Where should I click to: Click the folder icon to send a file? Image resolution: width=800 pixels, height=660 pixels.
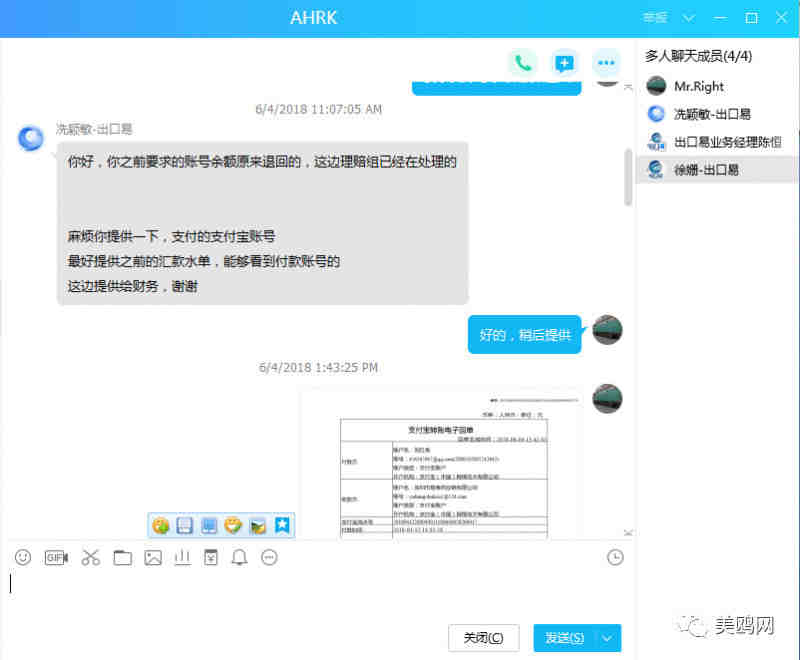[x=122, y=557]
